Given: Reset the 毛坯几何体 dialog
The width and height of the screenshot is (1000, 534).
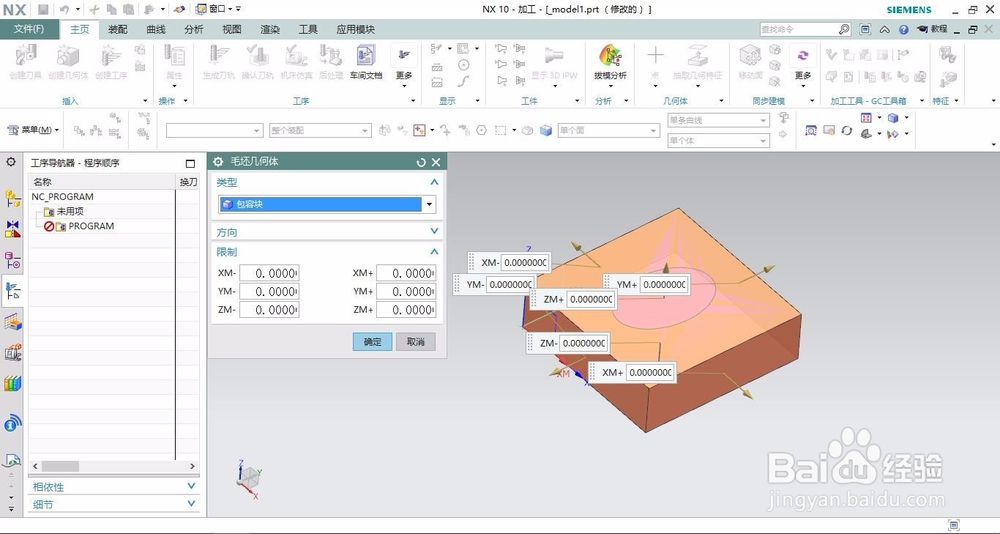Looking at the screenshot, I should click(x=421, y=163).
